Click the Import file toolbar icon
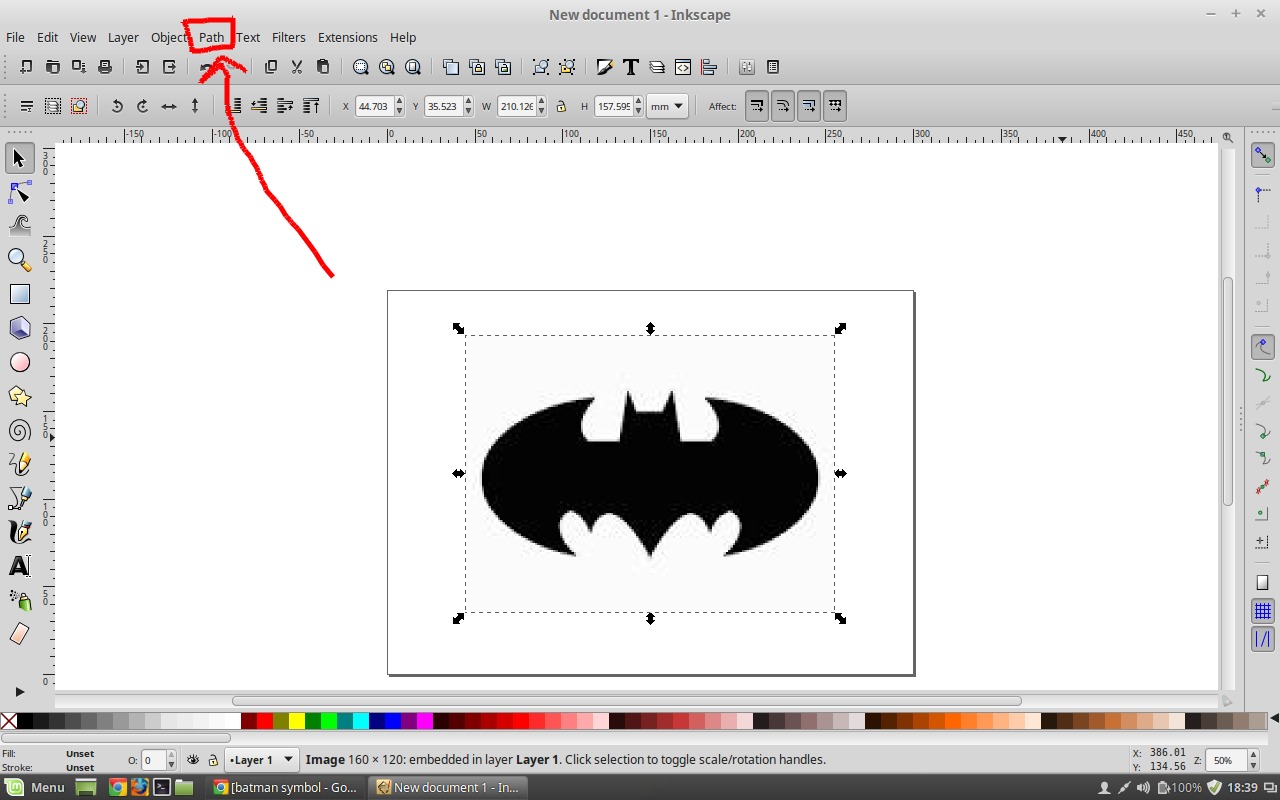1280x800 pixels. pos(143,67)
